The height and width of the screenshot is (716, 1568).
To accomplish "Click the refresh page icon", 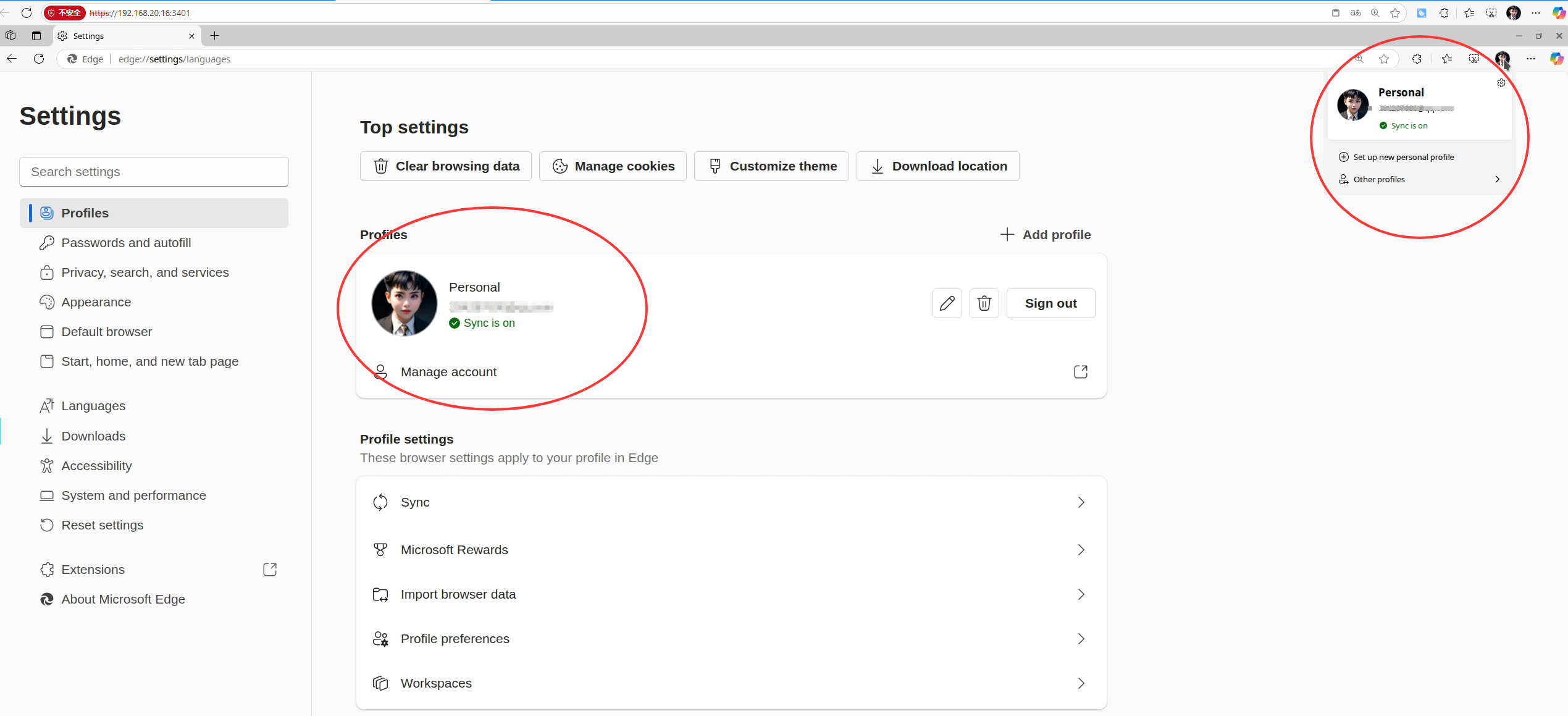I will 39,59.
